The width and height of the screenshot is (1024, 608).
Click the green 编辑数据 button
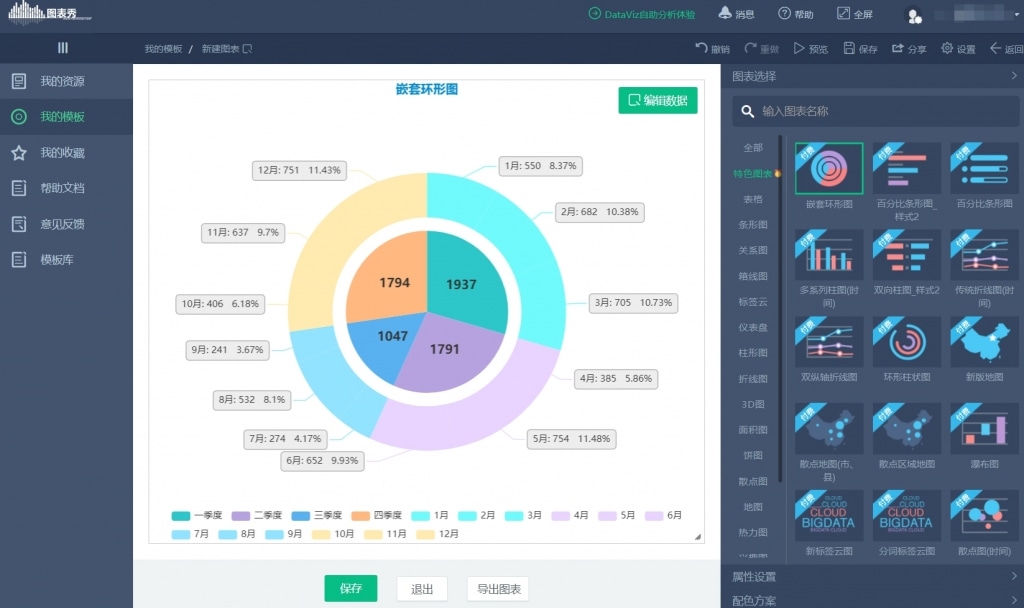[657, 100]
